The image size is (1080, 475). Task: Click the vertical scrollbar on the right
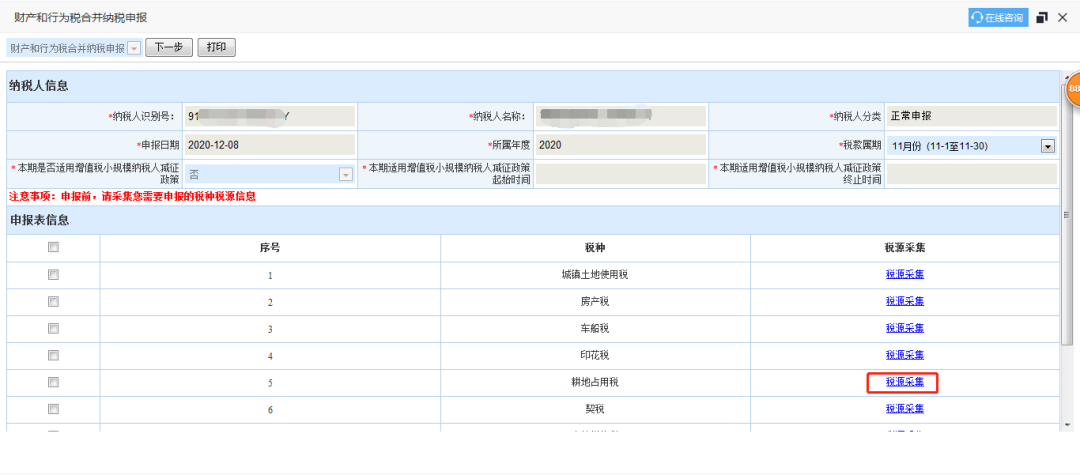(x=1066, y=250)
